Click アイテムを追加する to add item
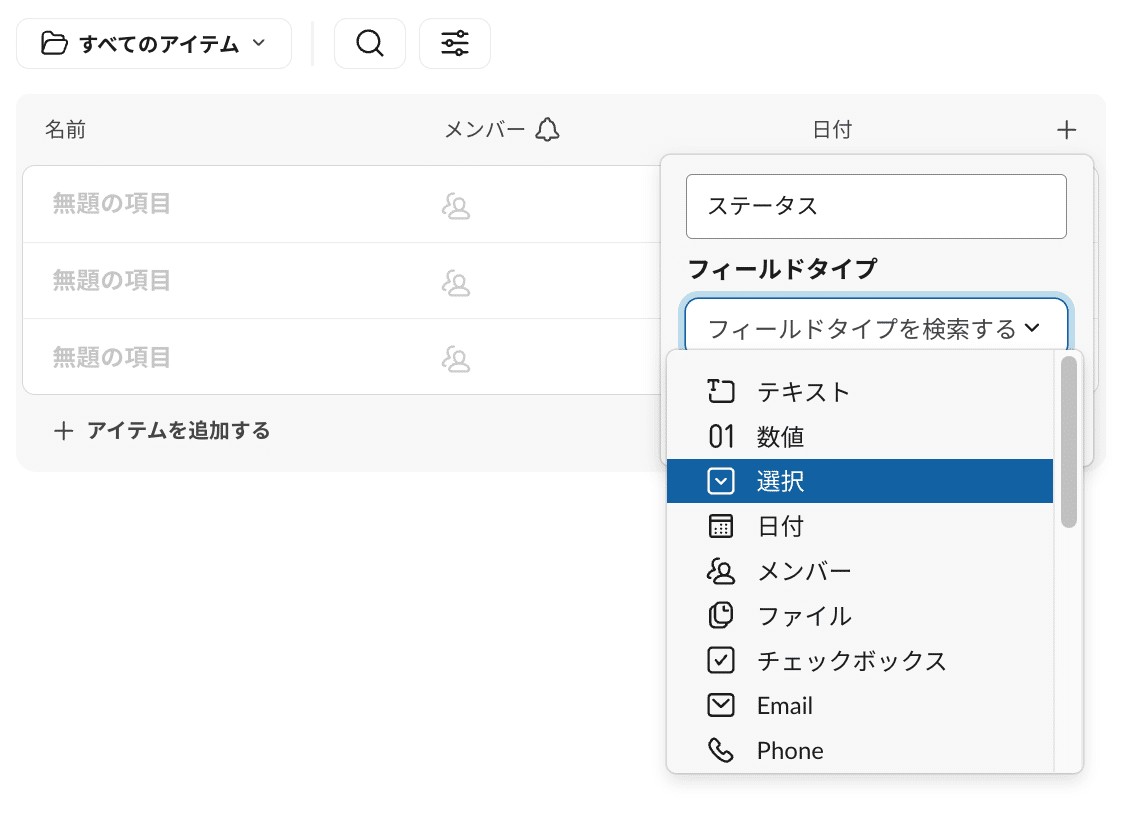The height and width of the screenshot is (830, 1142). (x=162, y=432)
